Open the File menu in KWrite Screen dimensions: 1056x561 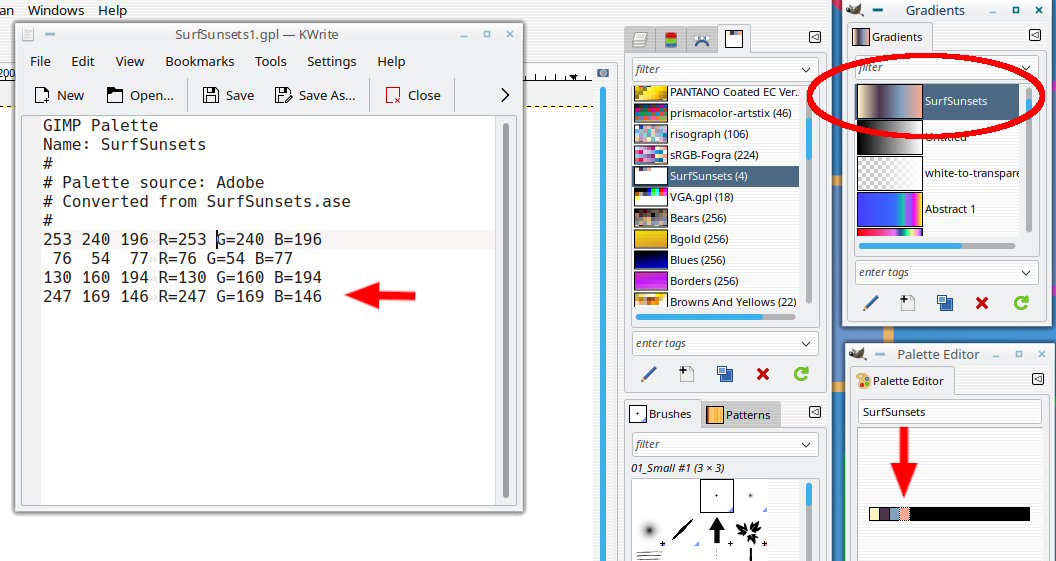[40, 61]
